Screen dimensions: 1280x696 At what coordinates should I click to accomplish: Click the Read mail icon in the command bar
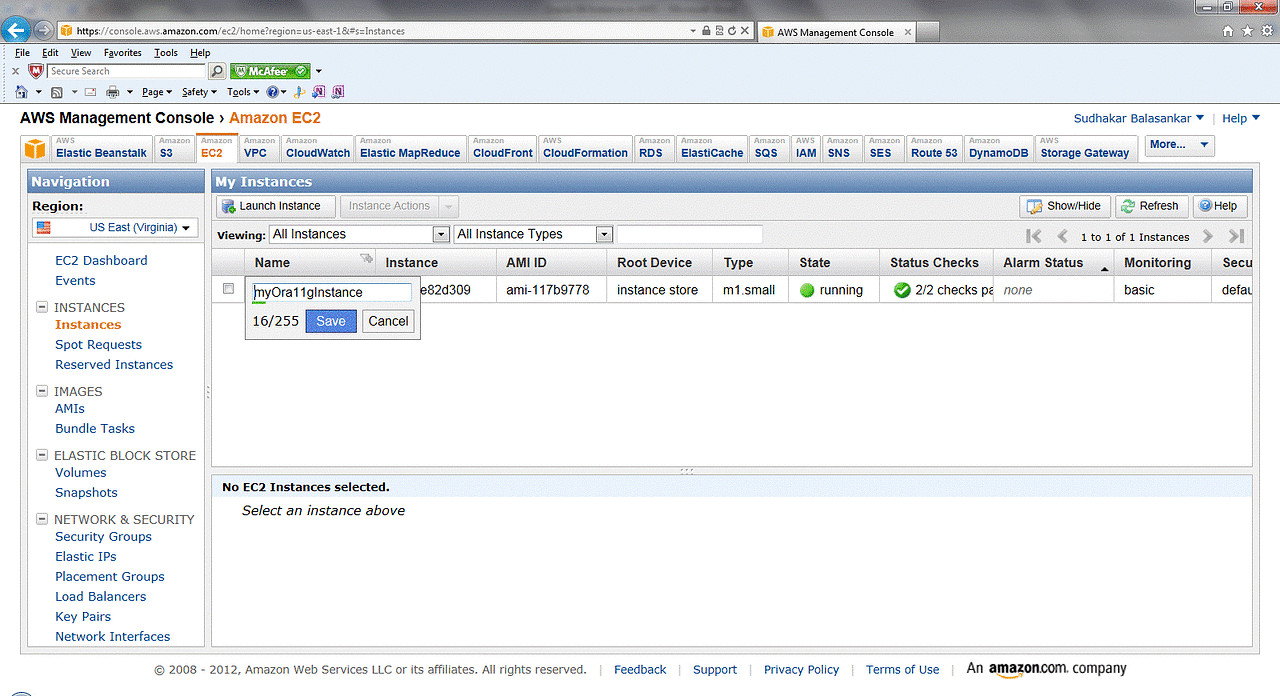[x=90, y=92]
